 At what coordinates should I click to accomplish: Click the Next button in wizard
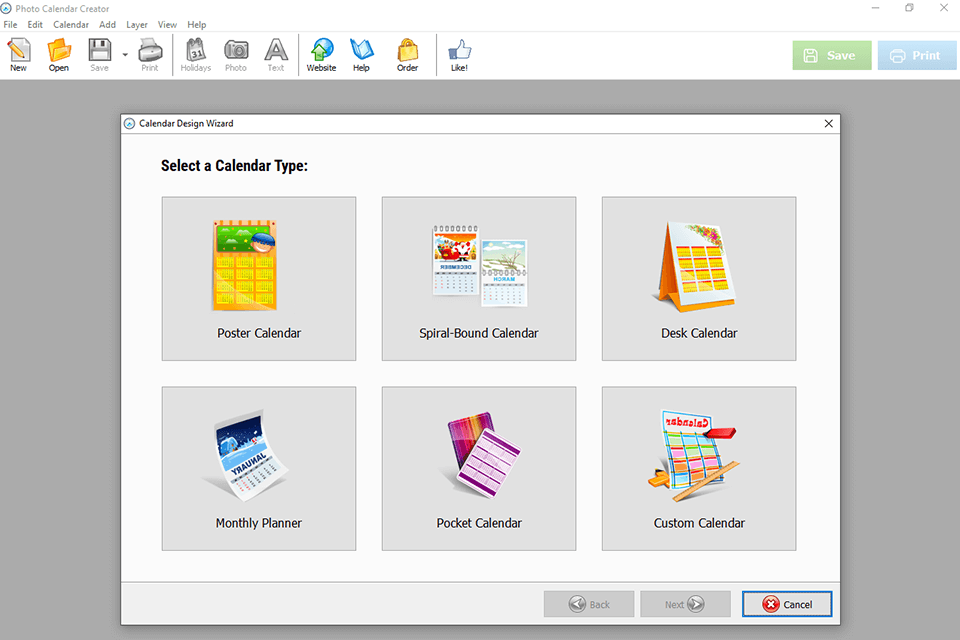point(685,604)
